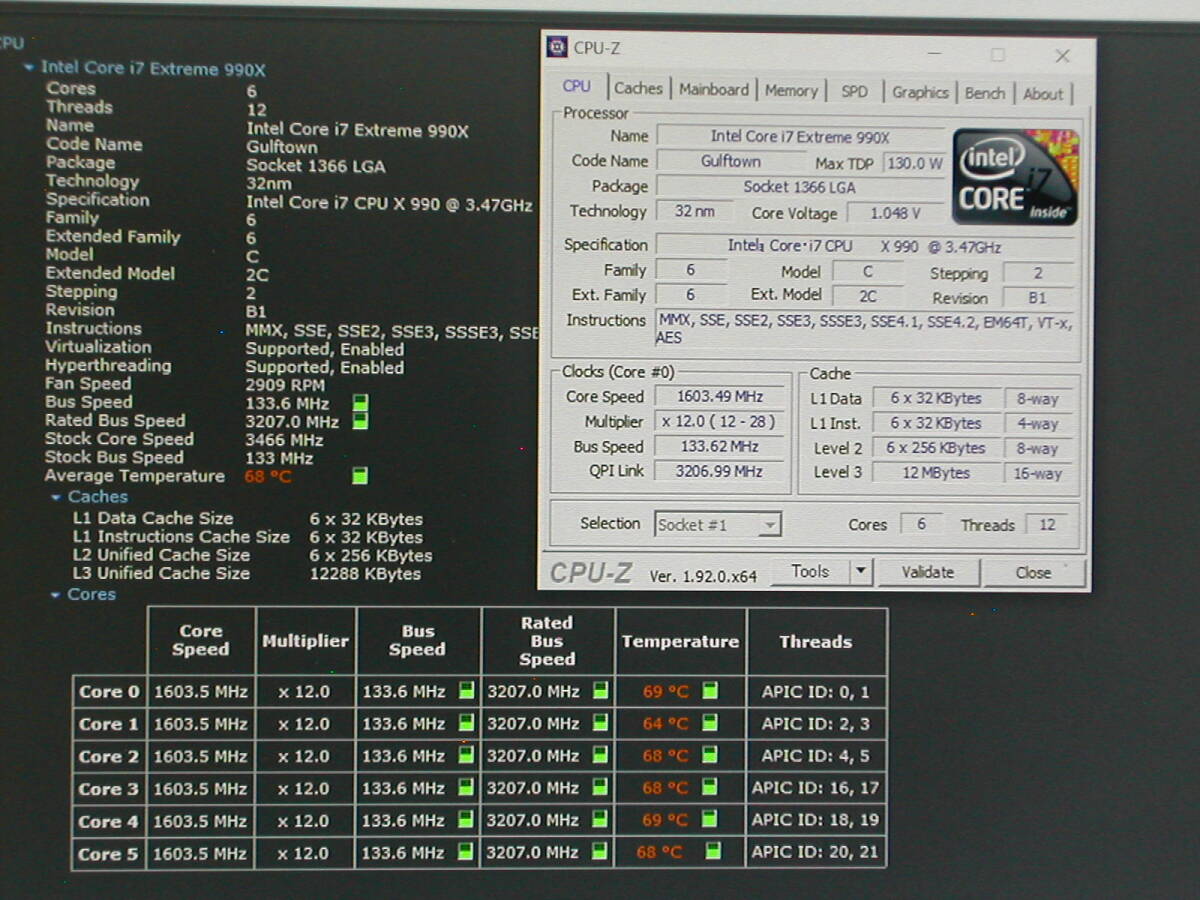Click the CPU-Z app icon in title bar
1200x900 pixels.
[x=557, y=47]
